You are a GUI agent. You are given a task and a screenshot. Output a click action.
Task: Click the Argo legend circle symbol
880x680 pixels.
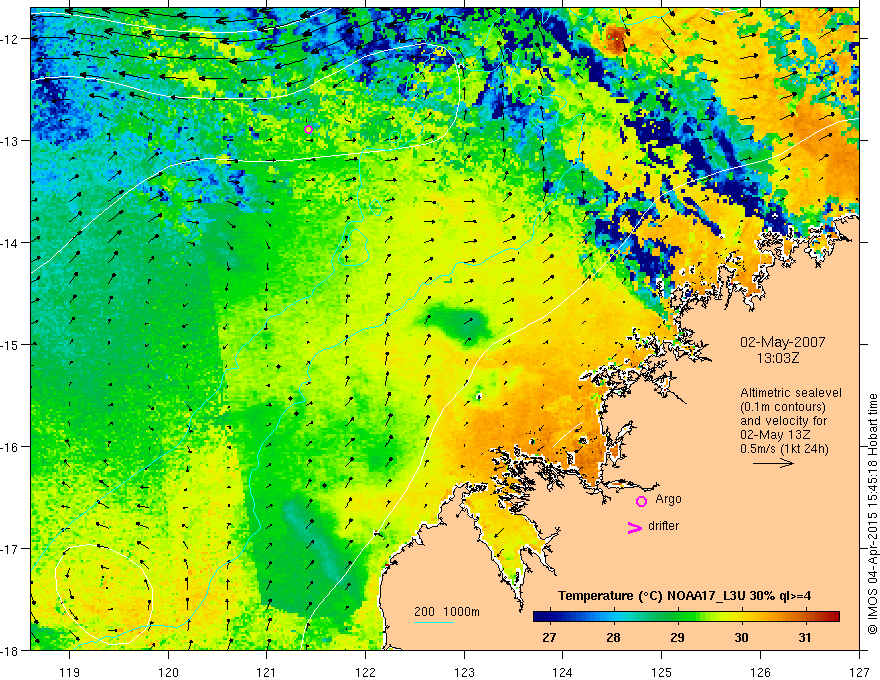[641, 501]
